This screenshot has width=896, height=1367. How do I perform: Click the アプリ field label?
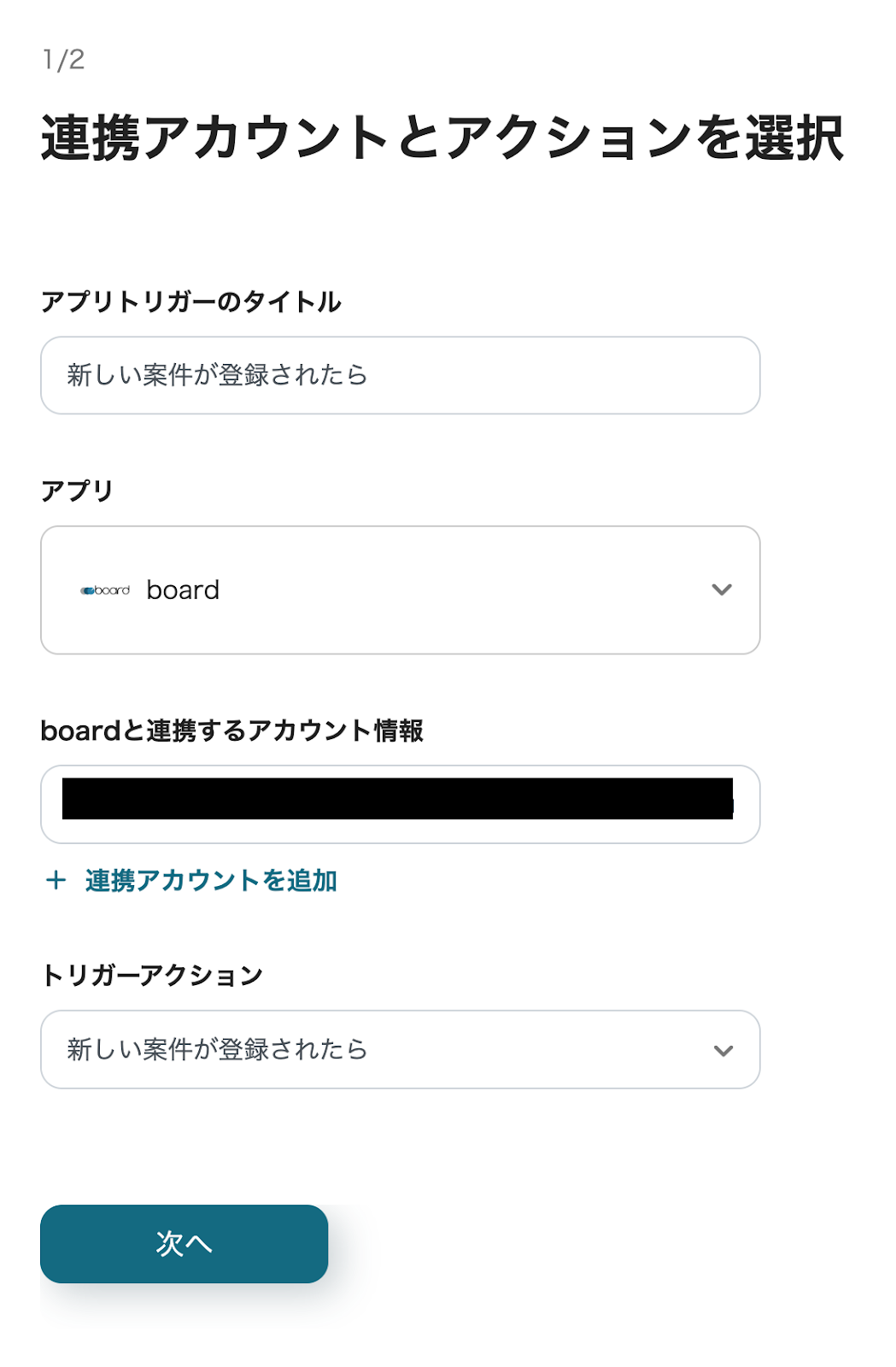77,490
